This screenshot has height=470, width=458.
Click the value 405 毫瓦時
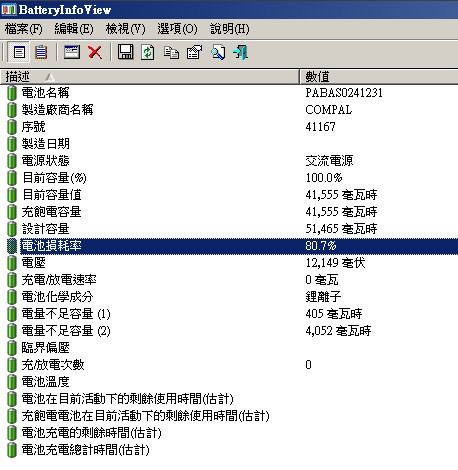click(x=334, y=314)
